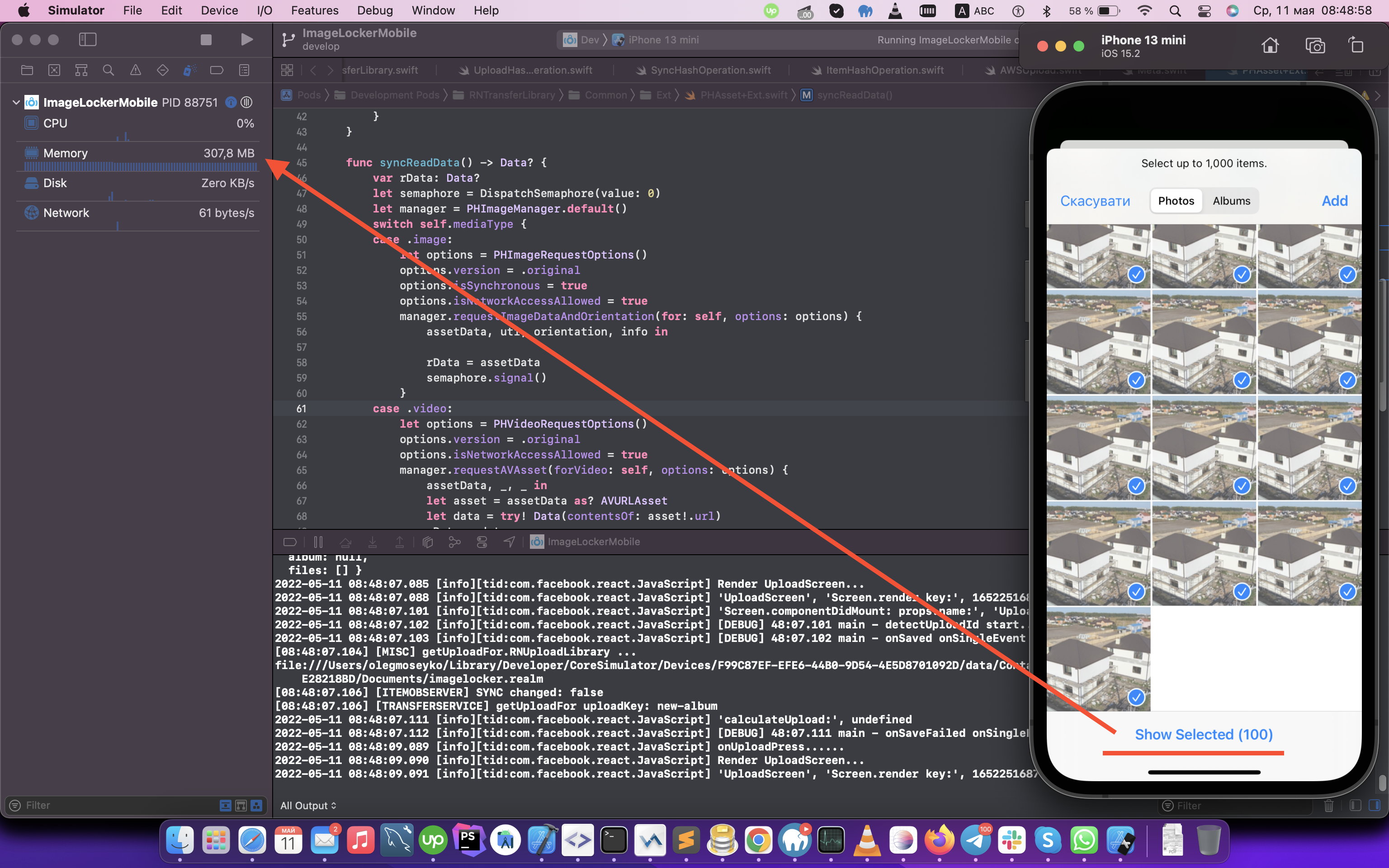This screenshot has height=868, width=1389.
Task: Open the Report navigator icon
Action: [x=244, y=70]
